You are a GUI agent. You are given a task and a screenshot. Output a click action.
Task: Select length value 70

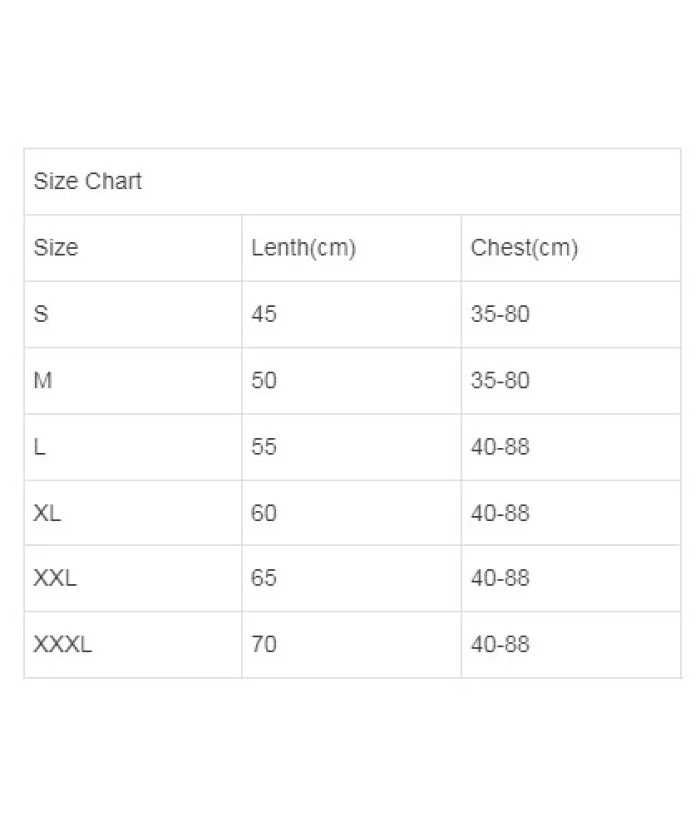264,644
